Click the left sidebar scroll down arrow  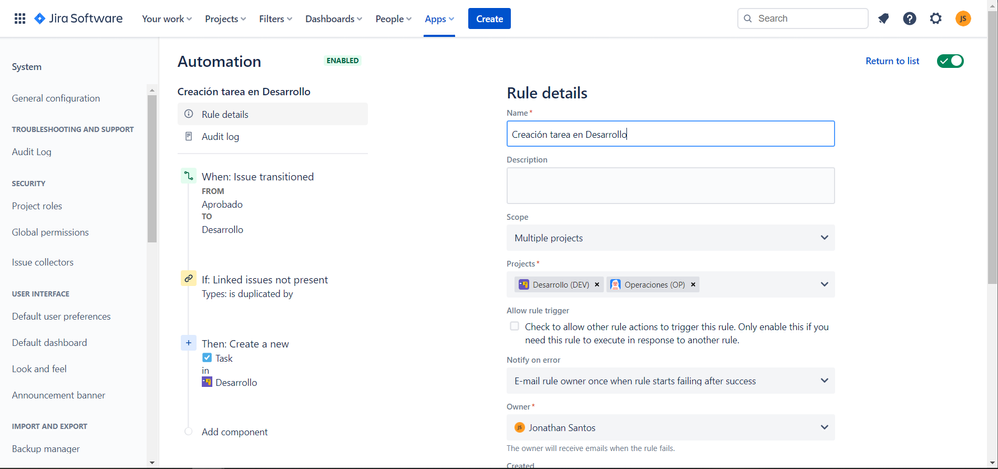(152, 461)
